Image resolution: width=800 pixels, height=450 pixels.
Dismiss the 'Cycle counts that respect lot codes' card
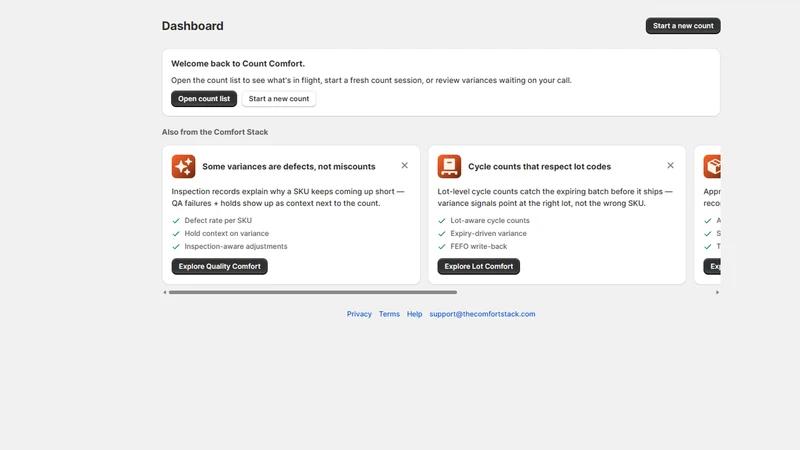pyautogui.click(x=670, y=165)
